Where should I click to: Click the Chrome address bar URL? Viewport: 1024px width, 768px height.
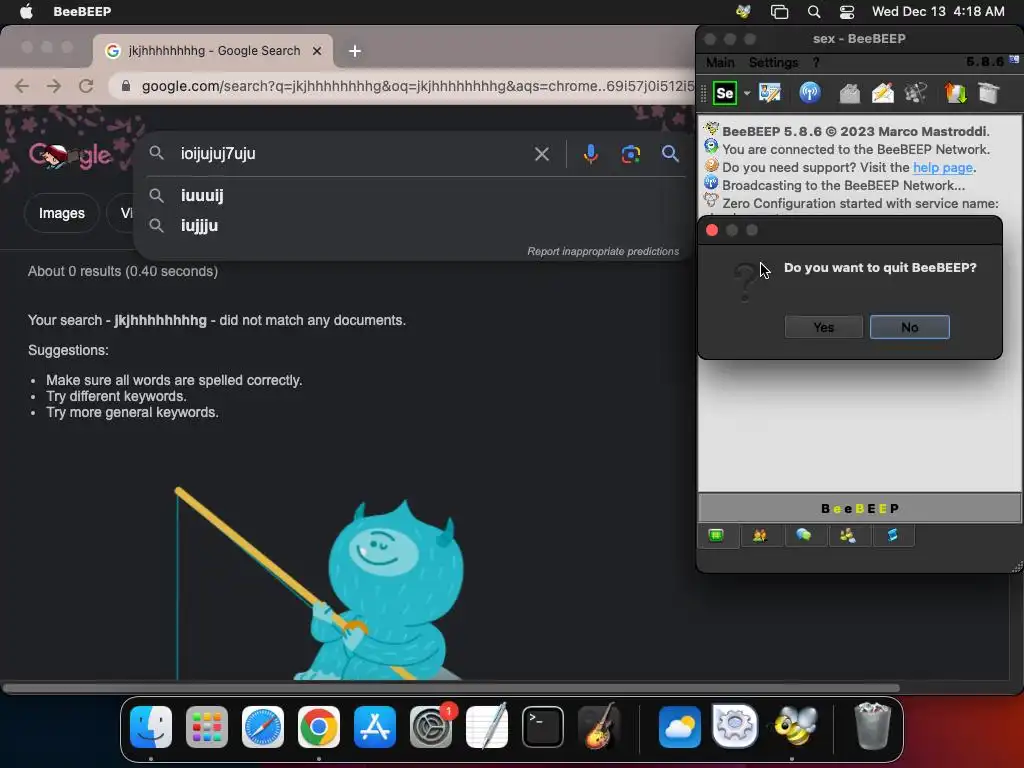[x=417, y=86]
